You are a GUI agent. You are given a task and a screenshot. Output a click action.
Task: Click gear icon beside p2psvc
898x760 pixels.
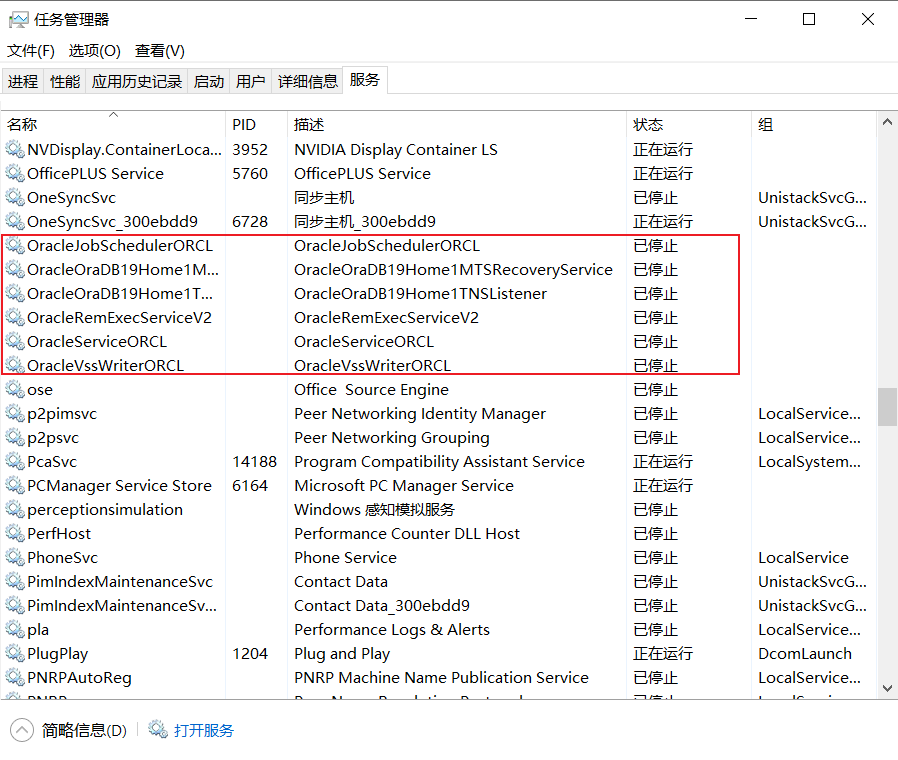point(15,438)
